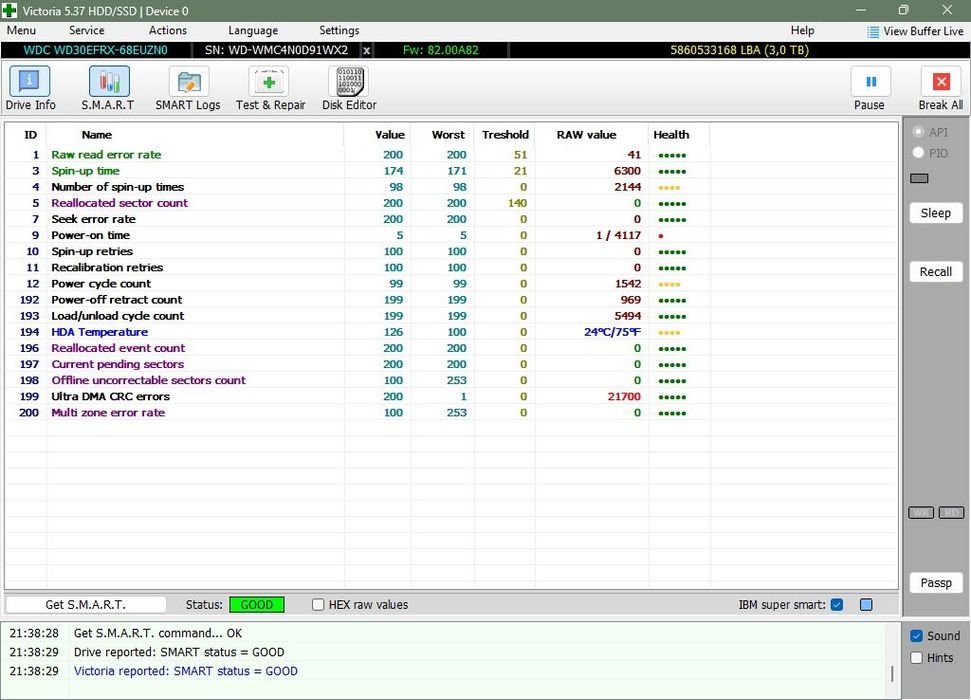
Task: Click yellow health dots for HDA Temperature
Action: (x=669, y=333)
